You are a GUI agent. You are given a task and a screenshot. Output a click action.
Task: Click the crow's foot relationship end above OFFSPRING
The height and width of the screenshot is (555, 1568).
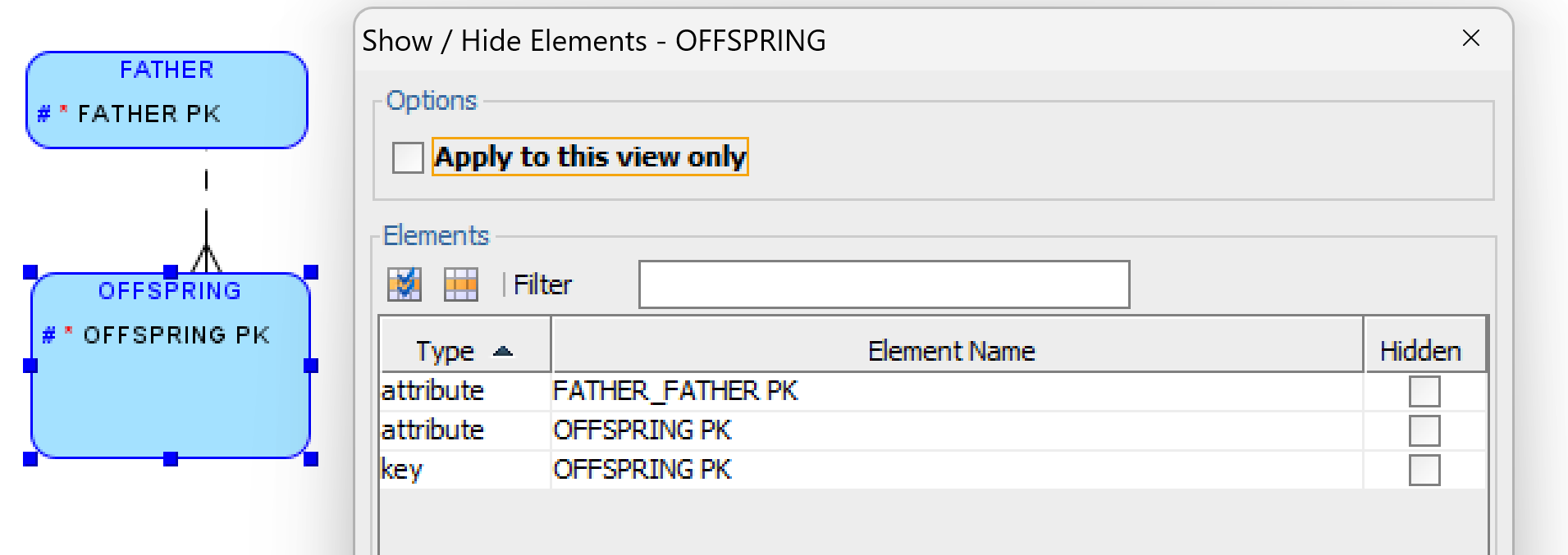tap(206, 257)
